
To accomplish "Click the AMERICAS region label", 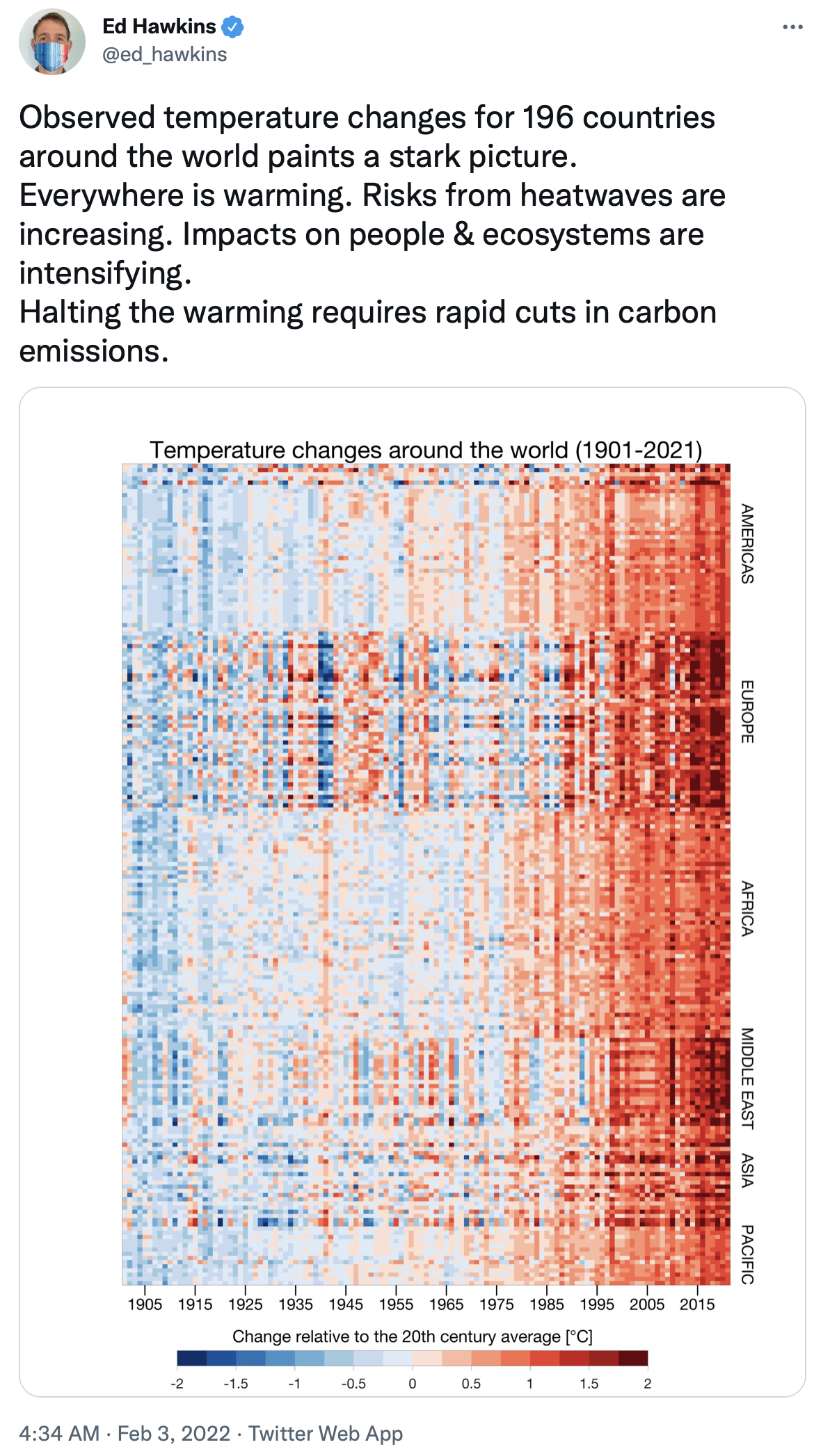I will pos(747,544).
